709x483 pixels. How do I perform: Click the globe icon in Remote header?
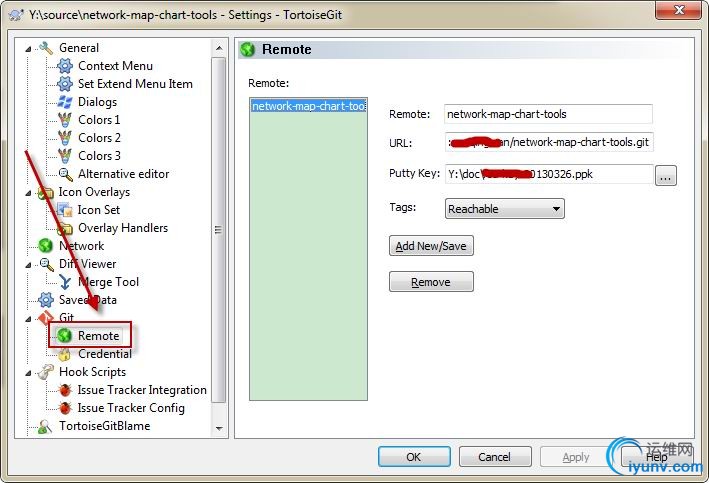[x=248, y=49]
